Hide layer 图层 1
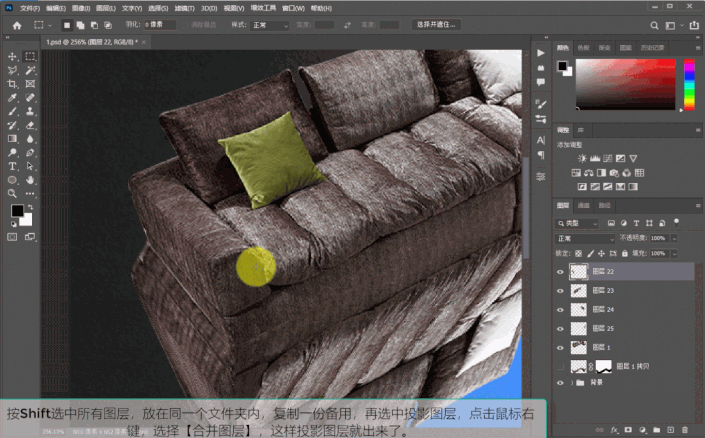This screenshot has height=438, width=705. coord(560,348)
